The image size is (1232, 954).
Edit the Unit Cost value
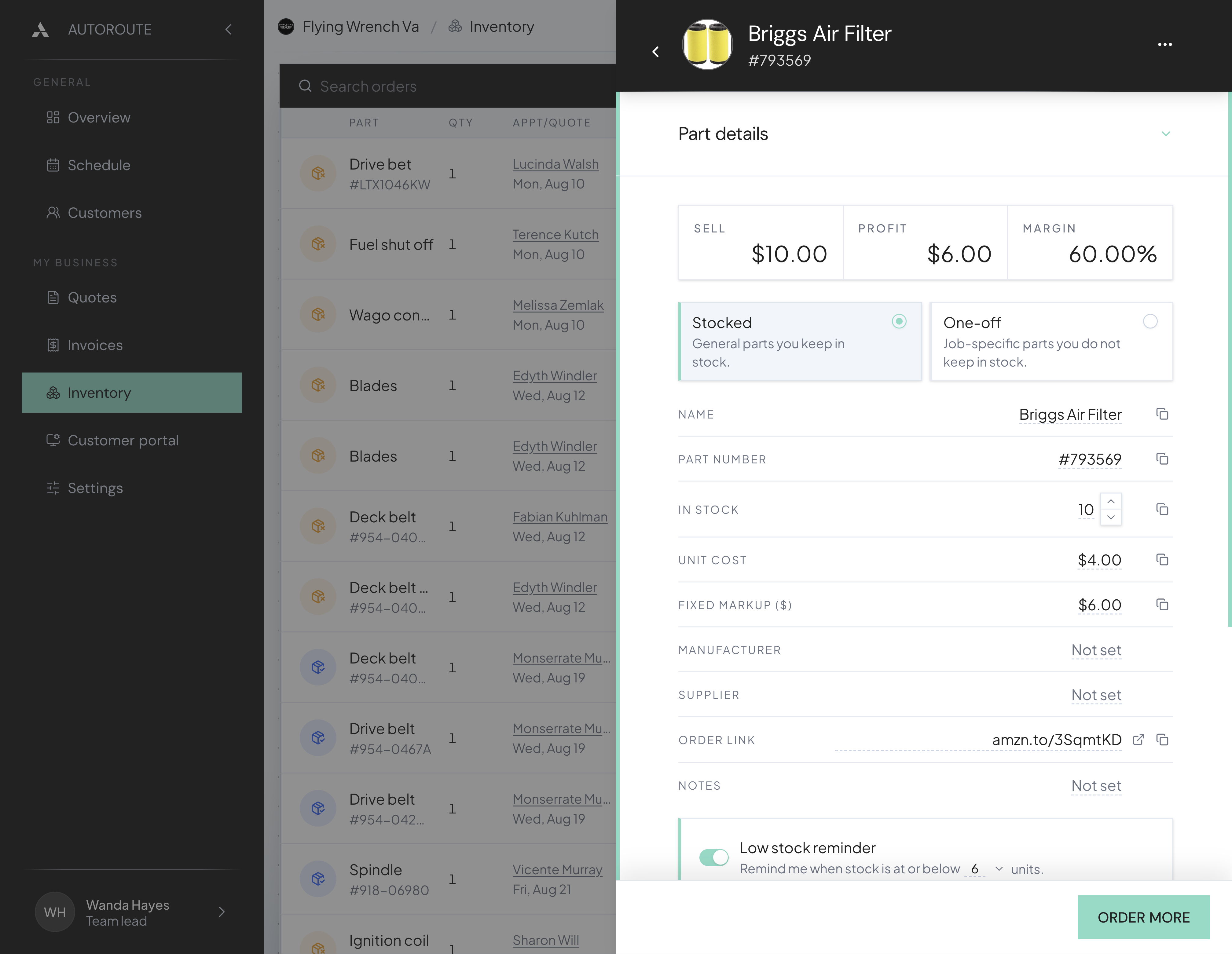1099,560
